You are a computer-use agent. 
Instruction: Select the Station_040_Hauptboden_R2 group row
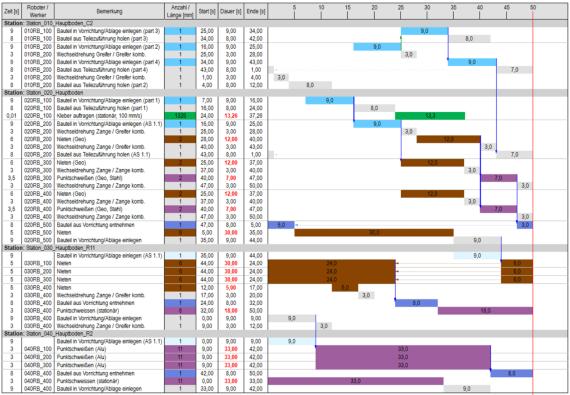[x=285, y=334]
